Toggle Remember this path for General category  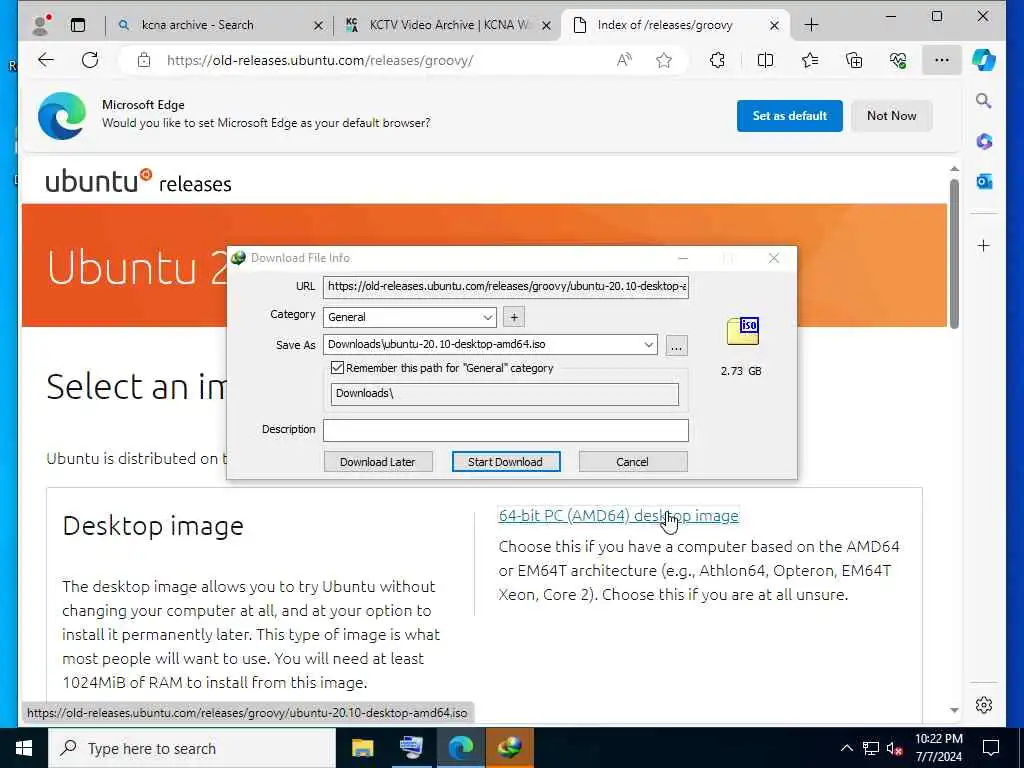[337, 368]
